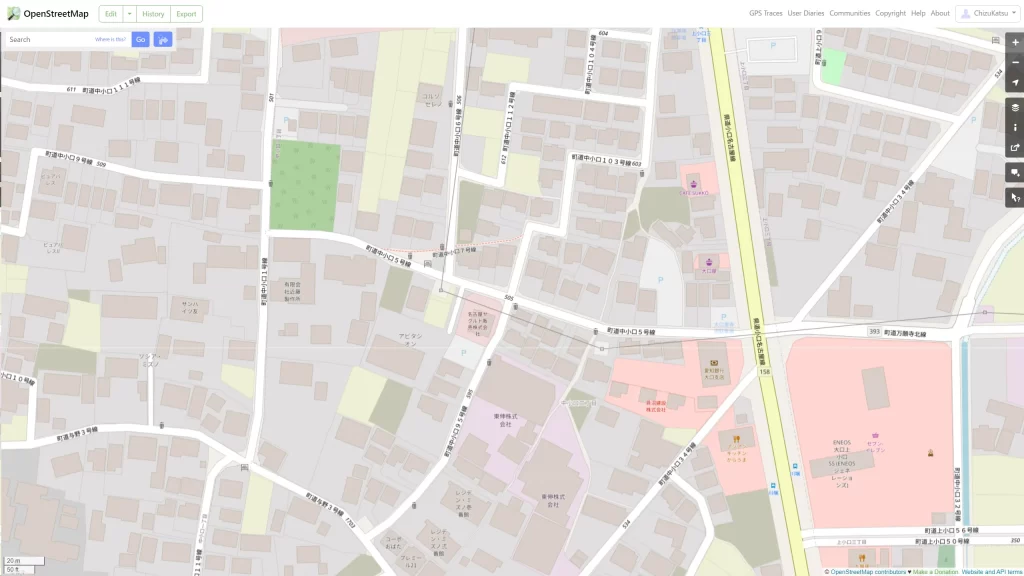This screenshot has width=1024, height=576.
Task: Open the History tab
Action: [153, 14]
